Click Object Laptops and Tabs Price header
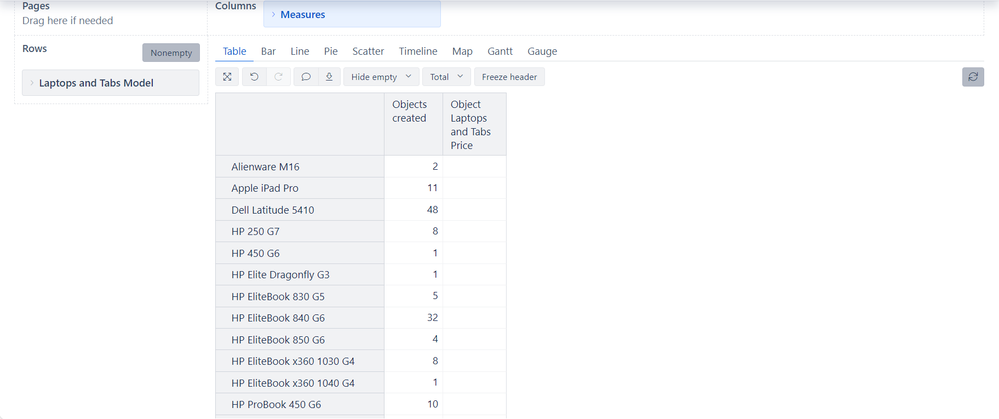 click(x=475, y=124)
